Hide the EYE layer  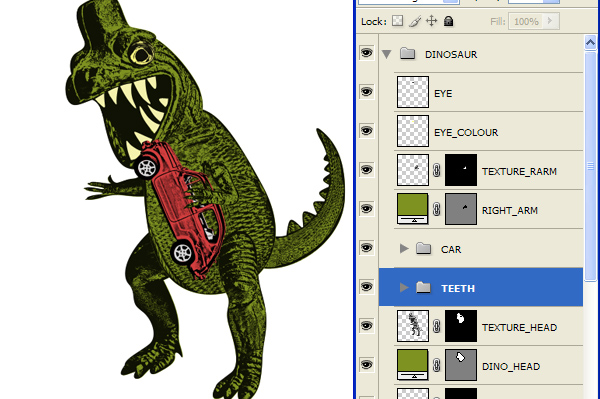point(367,92)
